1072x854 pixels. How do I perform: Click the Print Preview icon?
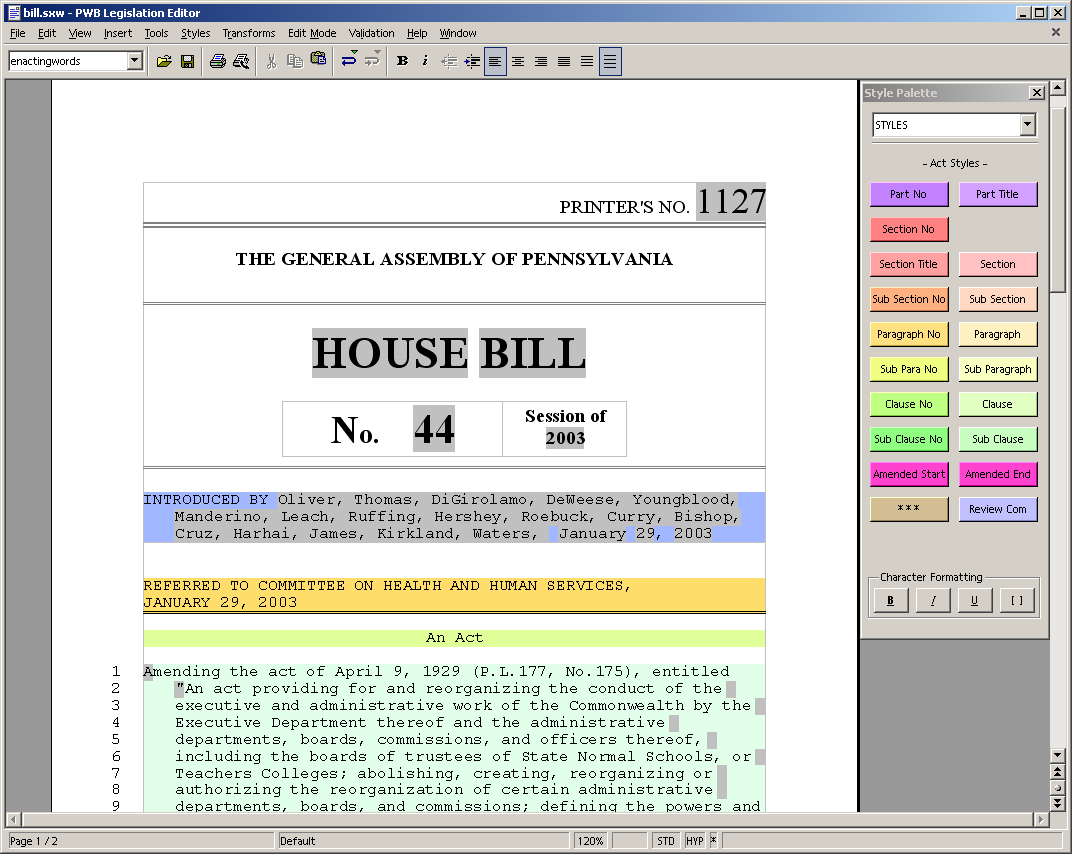click(x=241, y=61)
